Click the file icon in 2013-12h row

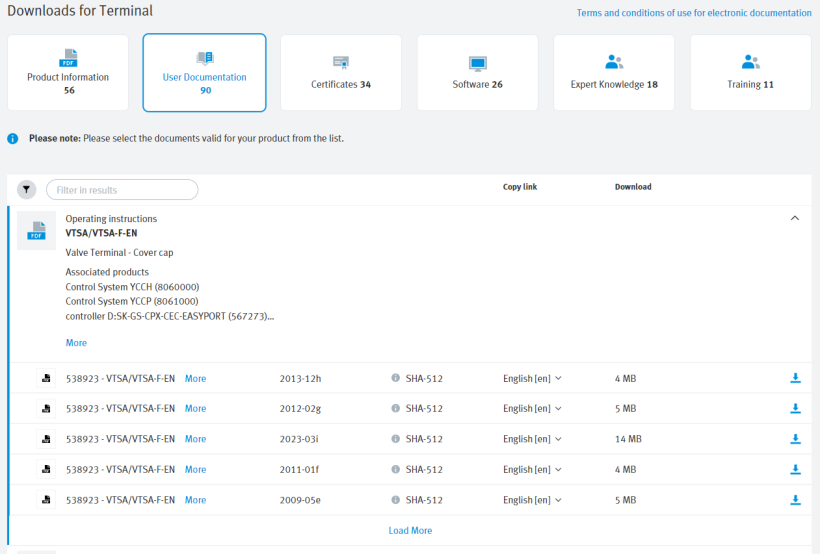click(x=46, y=378)
